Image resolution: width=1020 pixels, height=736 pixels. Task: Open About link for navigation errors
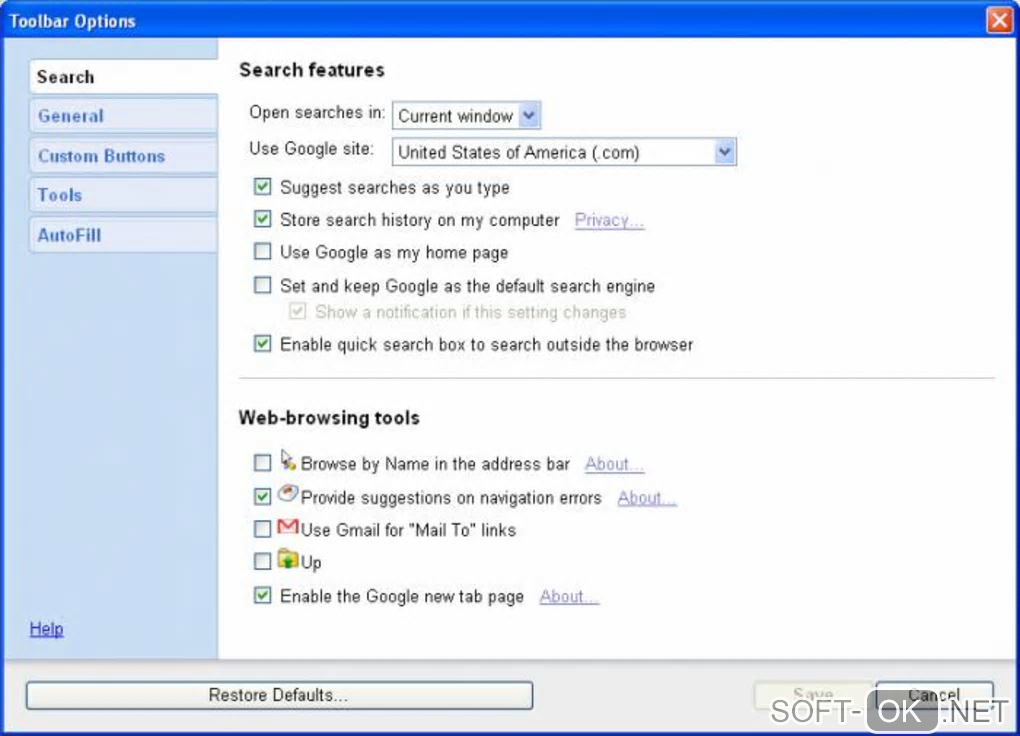click(x=647, y=498)
